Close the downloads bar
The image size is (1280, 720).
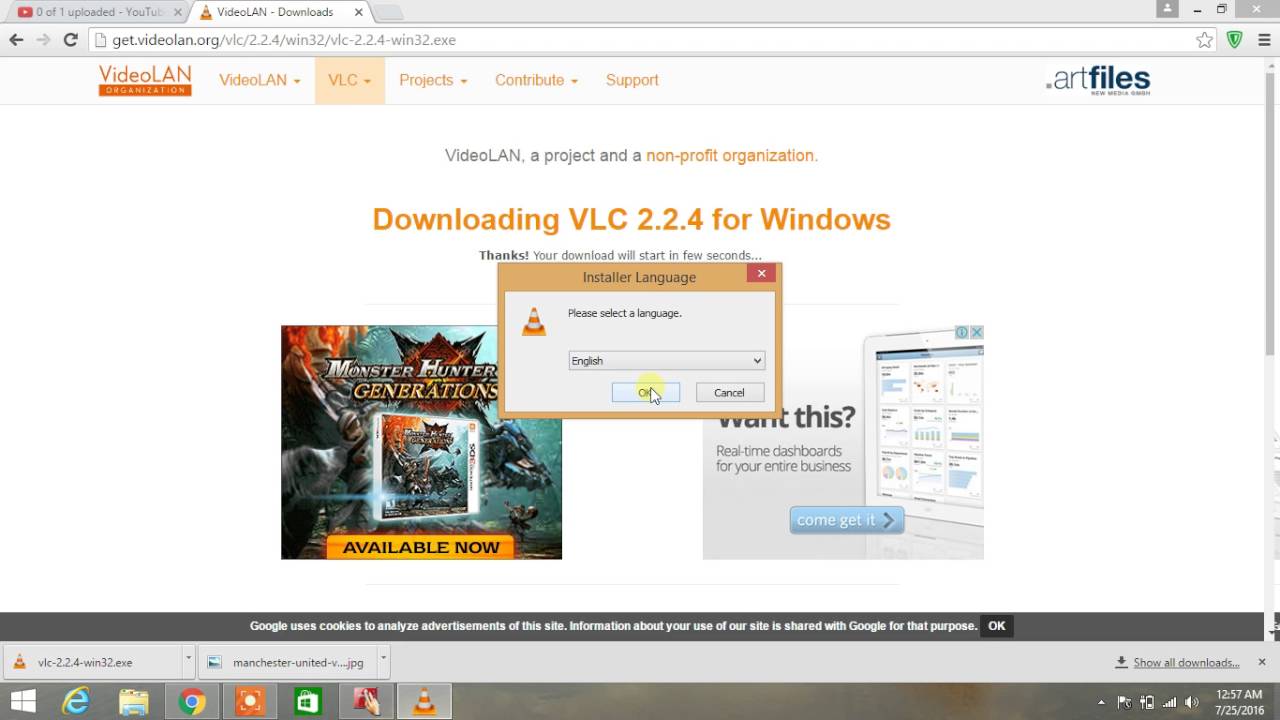1262,662
